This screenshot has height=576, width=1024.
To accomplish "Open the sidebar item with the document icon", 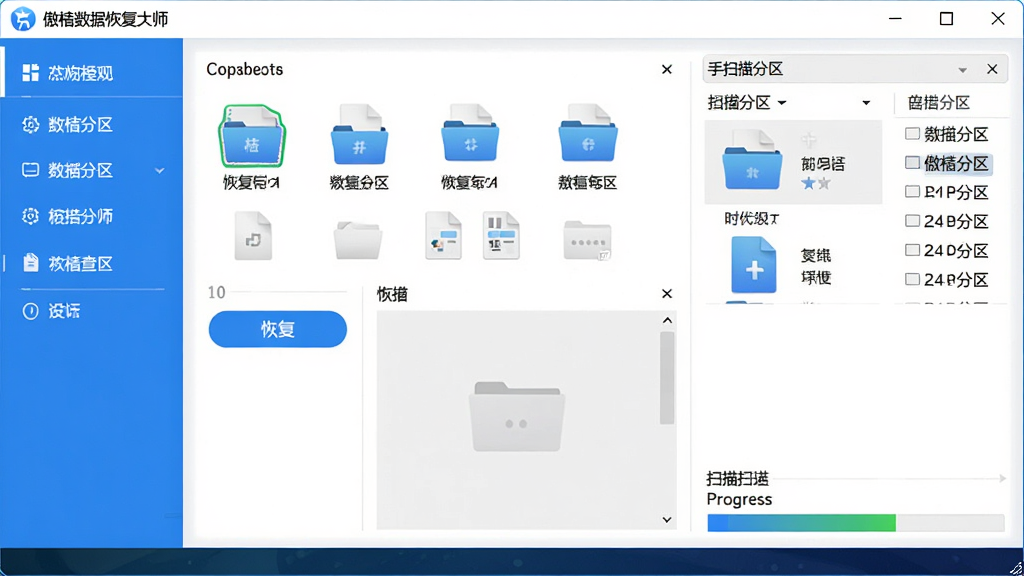I will coord(67,263).
